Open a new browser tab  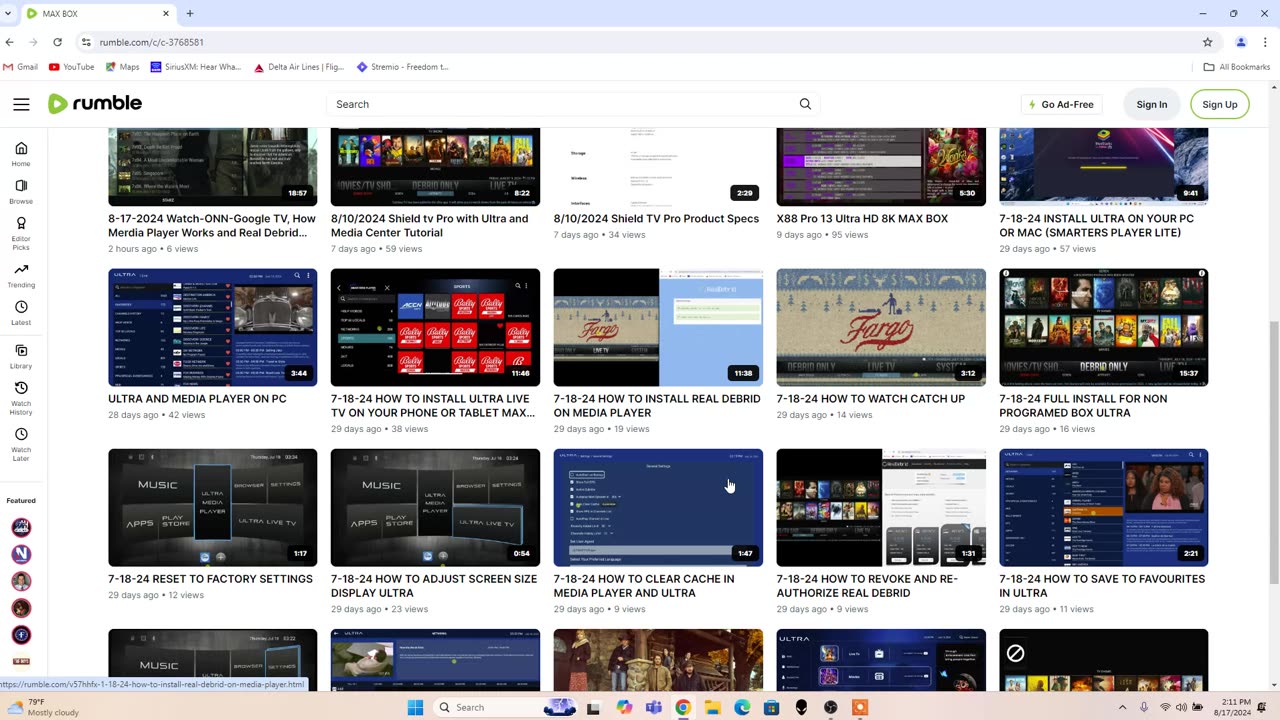(x=190, y=13)
